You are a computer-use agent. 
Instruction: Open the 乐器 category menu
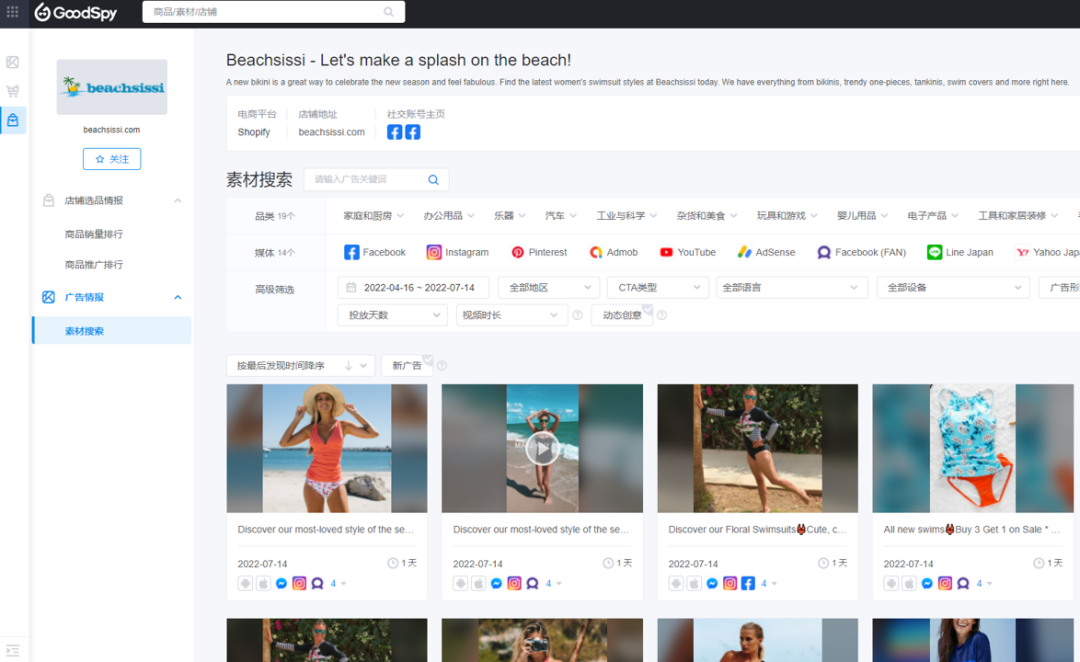pyautogui.click(x=510, y=216)
